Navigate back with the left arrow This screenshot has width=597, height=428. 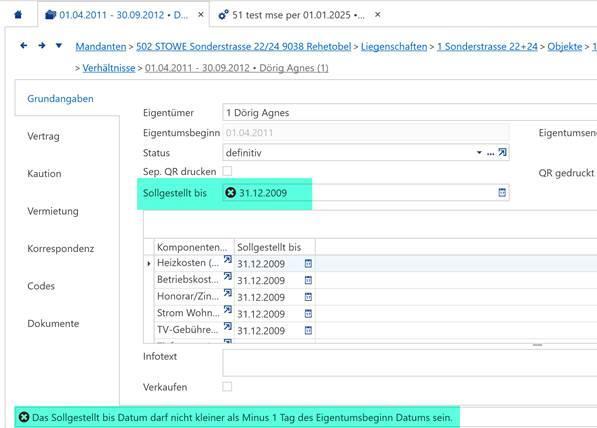[x=24, y=46]
